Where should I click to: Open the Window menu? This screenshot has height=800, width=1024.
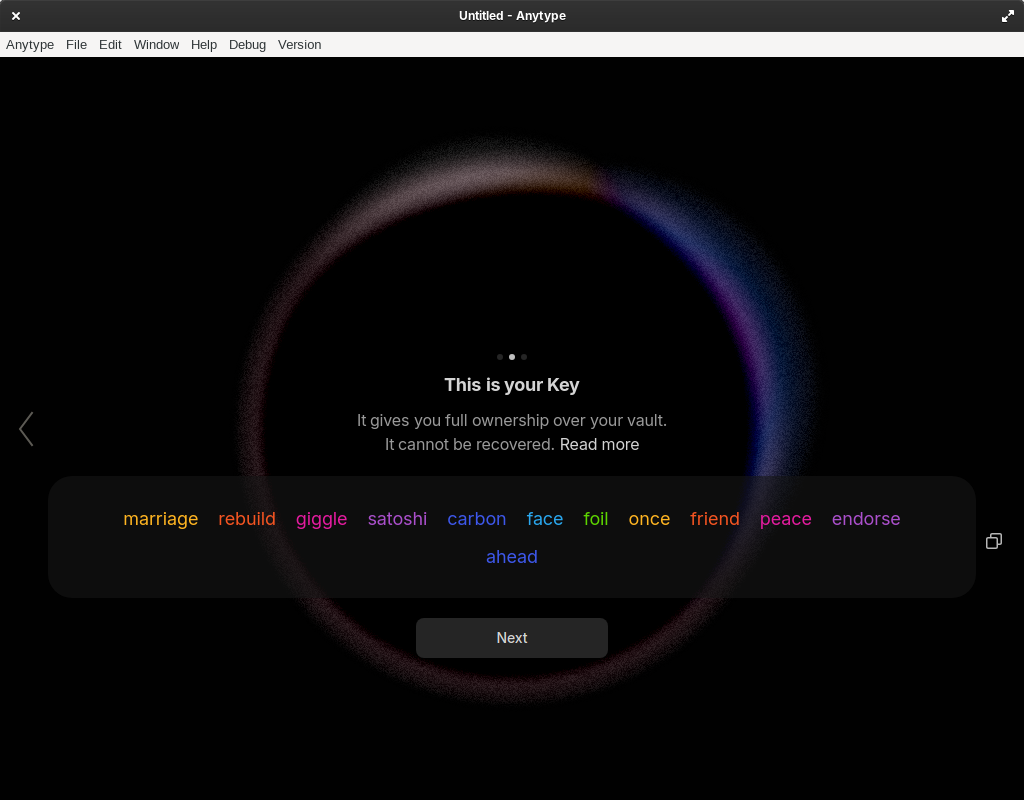(156, 44)
